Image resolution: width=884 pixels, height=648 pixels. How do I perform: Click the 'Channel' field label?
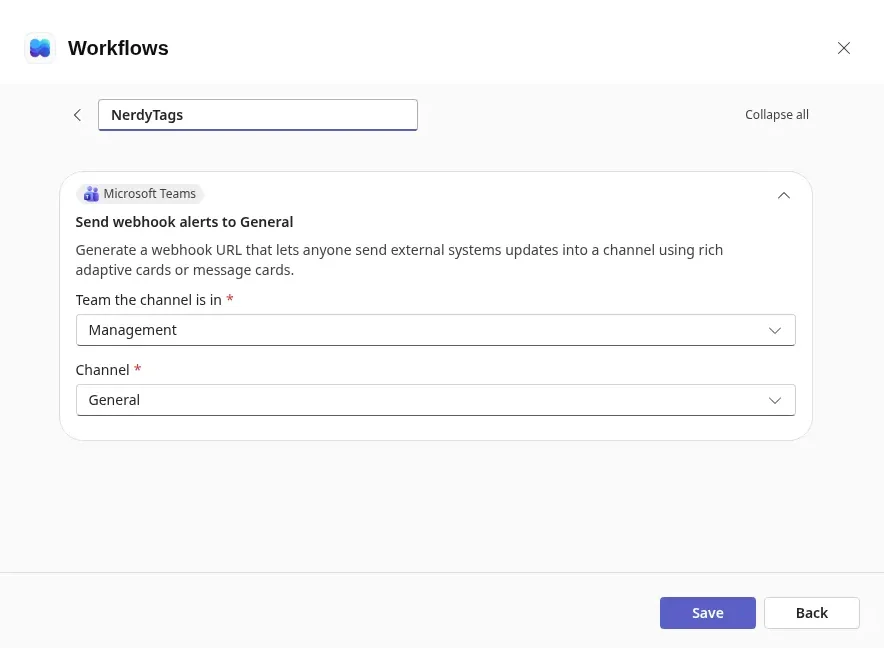point(102,370)
